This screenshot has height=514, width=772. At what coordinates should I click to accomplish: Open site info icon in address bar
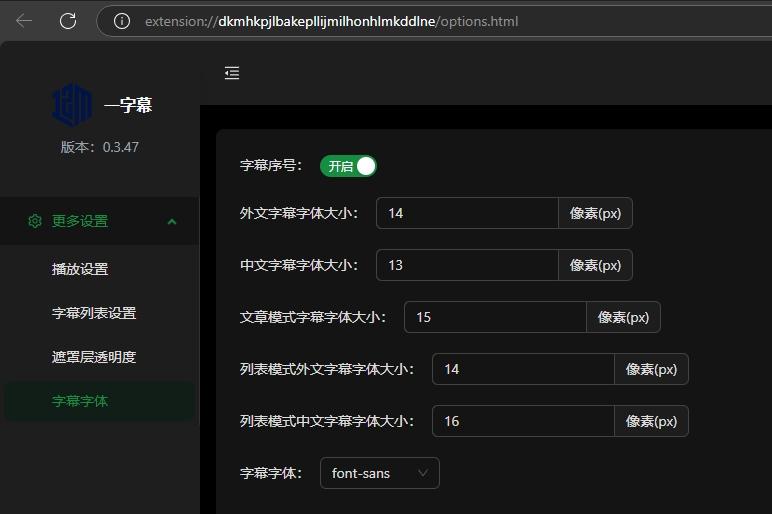[122, 21]
